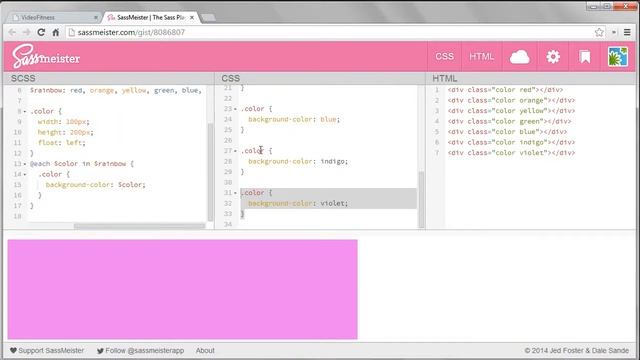
Task: Open the About link in footer
Action: coord(205,351)
